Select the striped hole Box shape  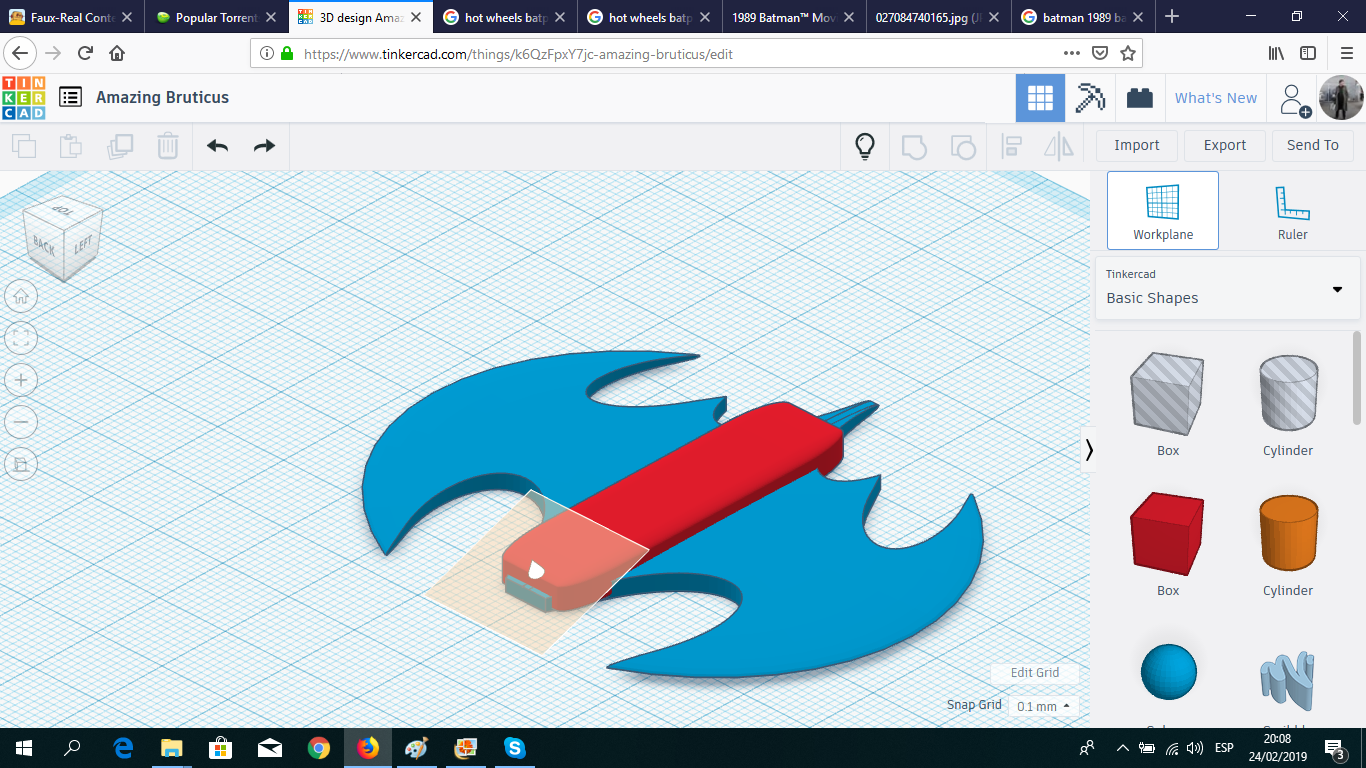pyautogui.click(x=1168, y=395)
